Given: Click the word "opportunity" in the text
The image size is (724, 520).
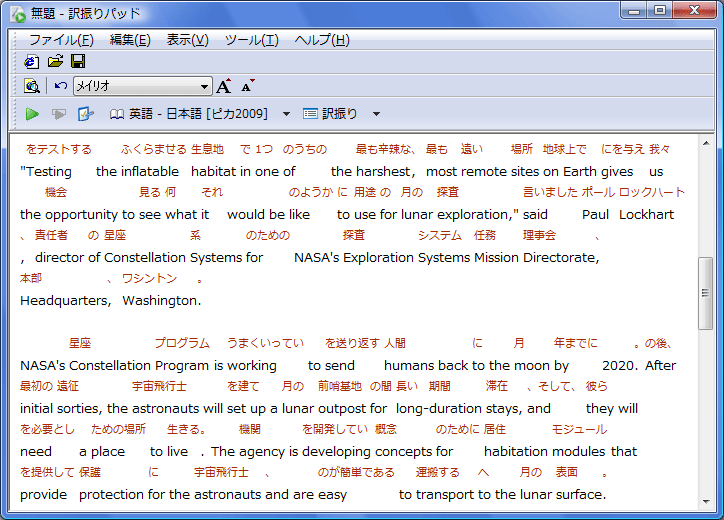Looking at the screenshot, I should [82, 215].
